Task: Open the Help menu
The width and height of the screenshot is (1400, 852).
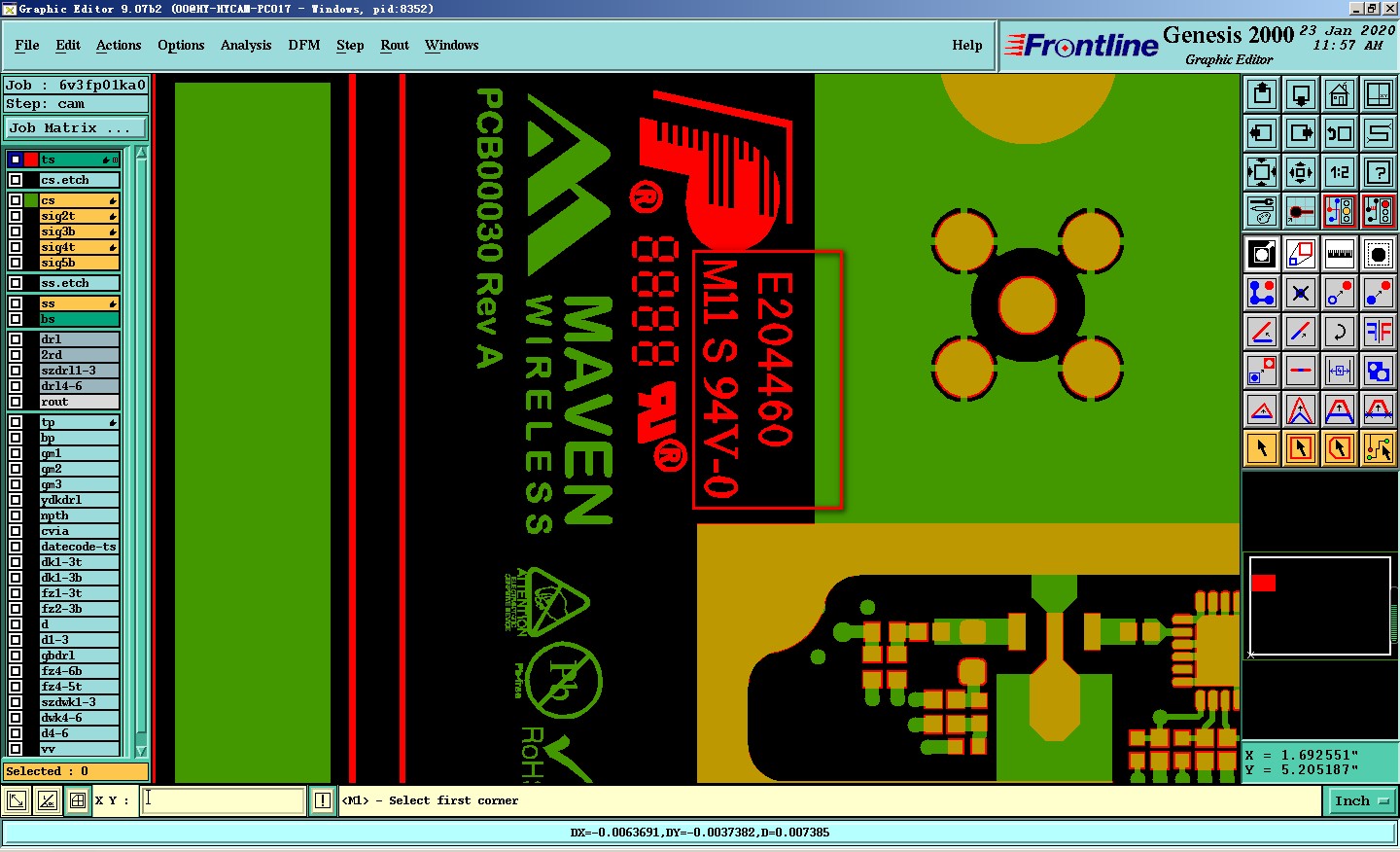Action: coord(967,45)
